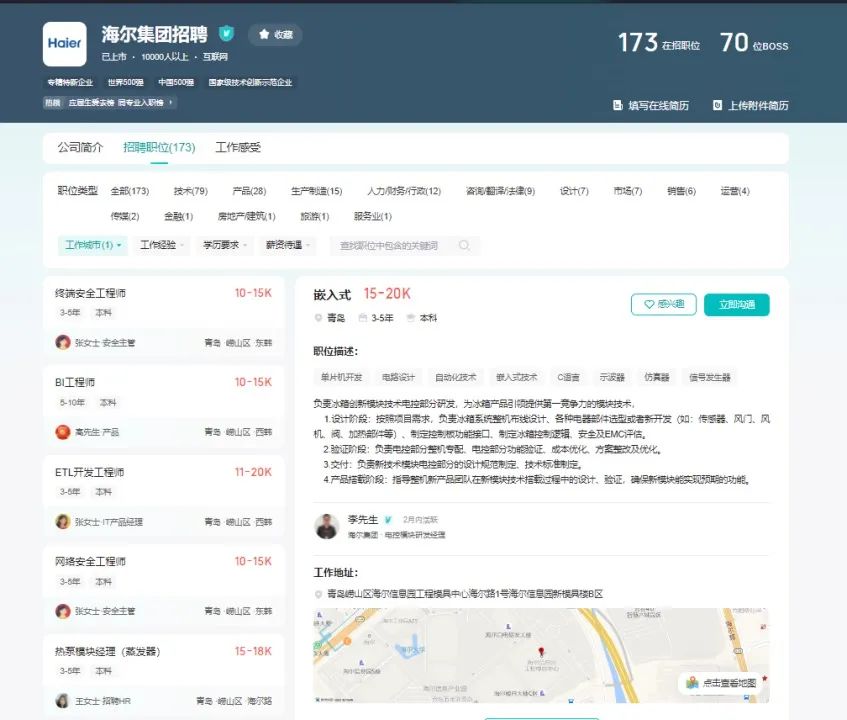Image resolution: width=847 pixels, height=720 pixels.
Task: Click the 信号发生器 skill tag
Action: coord(710,377)
